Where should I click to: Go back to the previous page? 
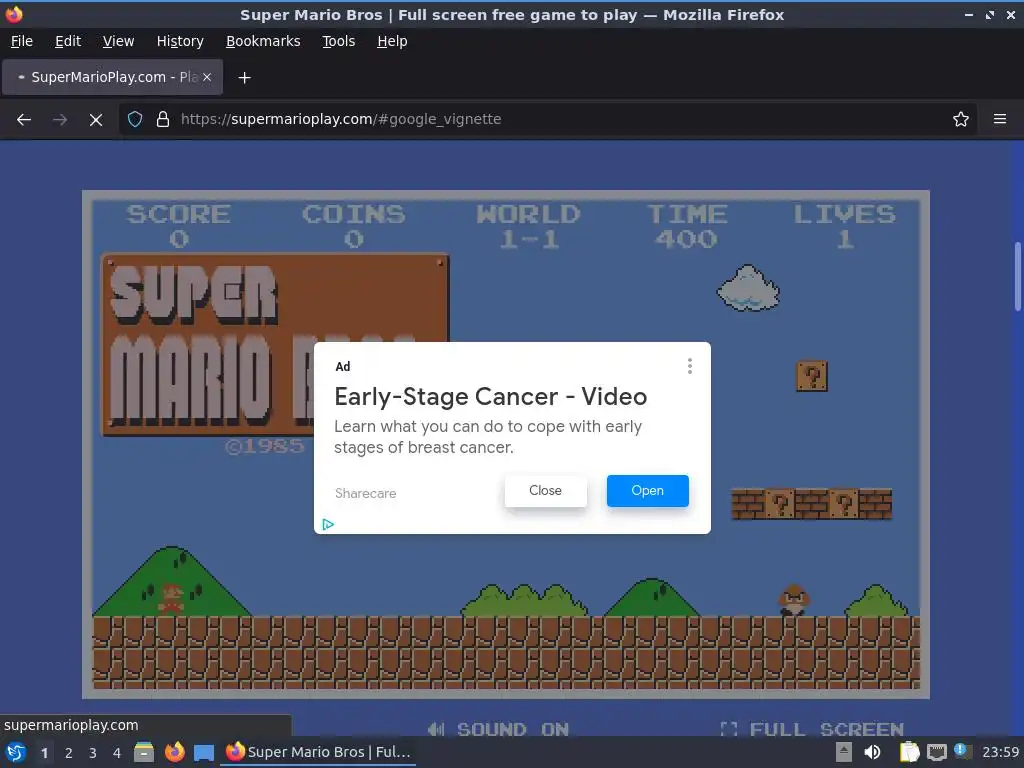point(24,120)
